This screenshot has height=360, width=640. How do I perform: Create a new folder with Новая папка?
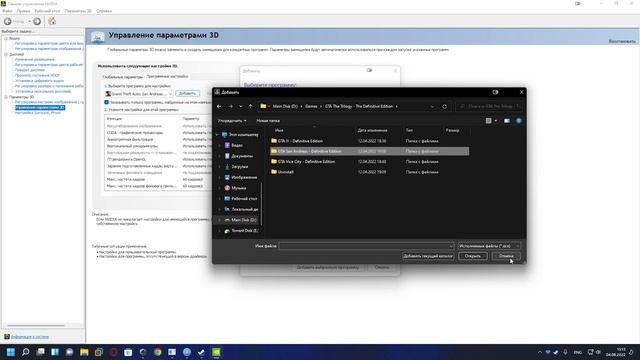coord(268,121)
